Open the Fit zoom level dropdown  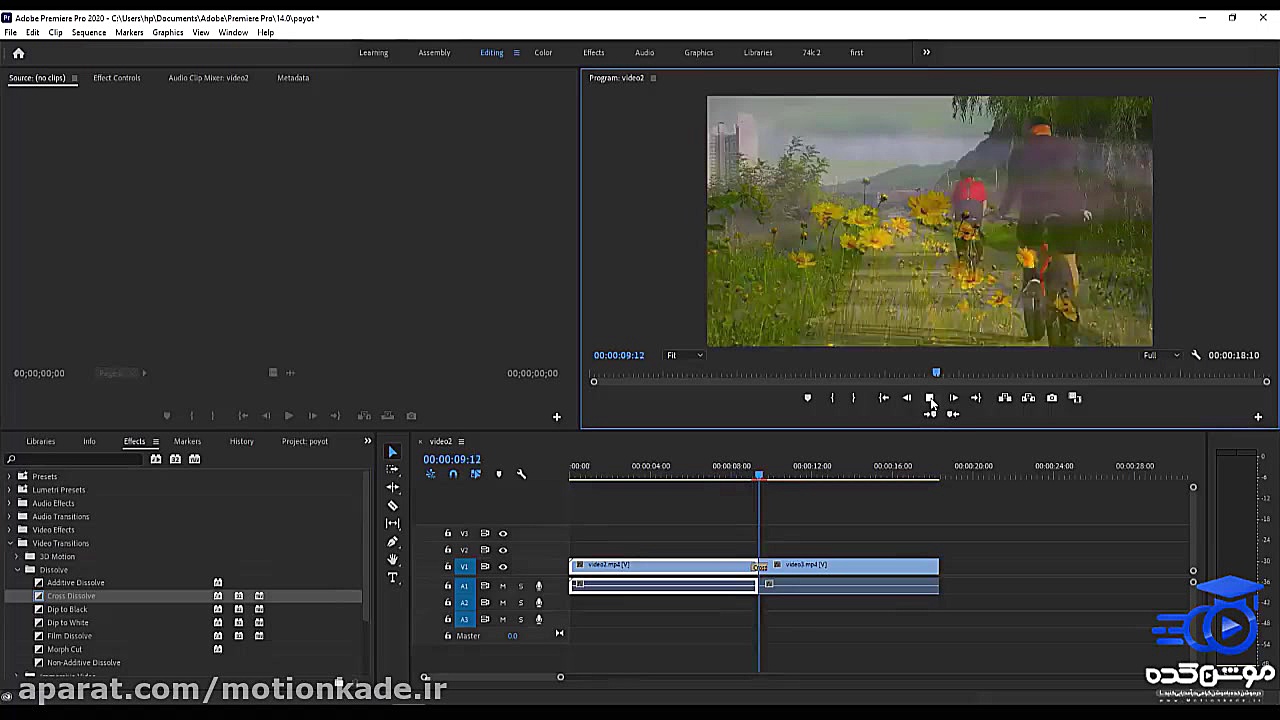coord(685,355)
